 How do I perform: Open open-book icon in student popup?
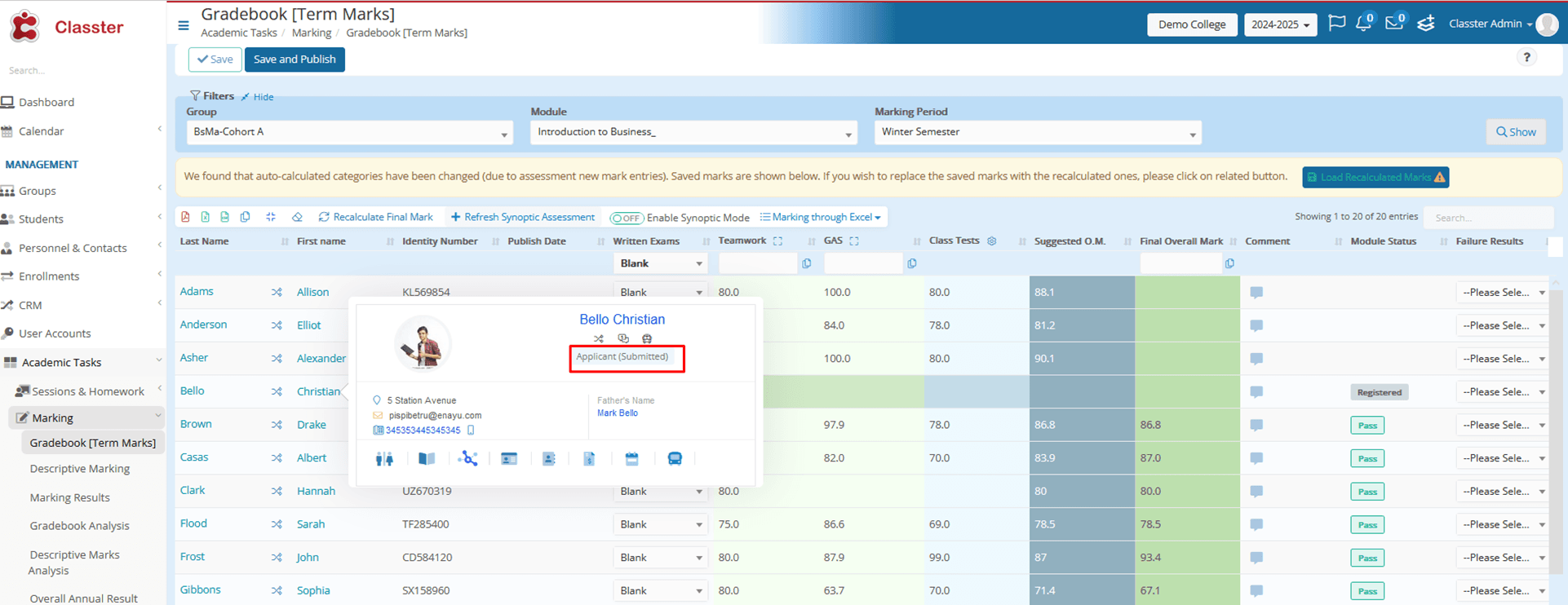click(427, 459)
